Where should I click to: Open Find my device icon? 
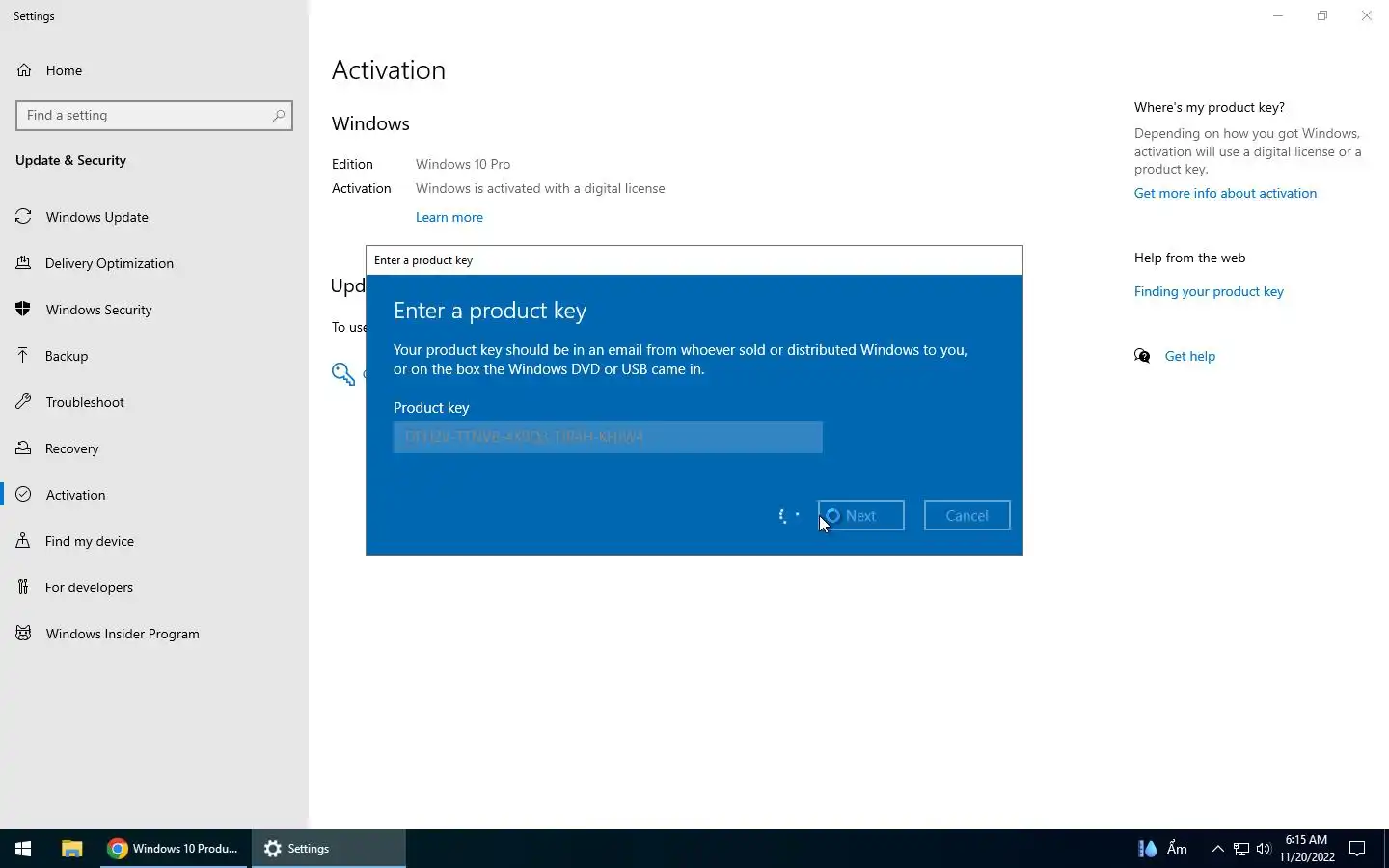point(24,541)
